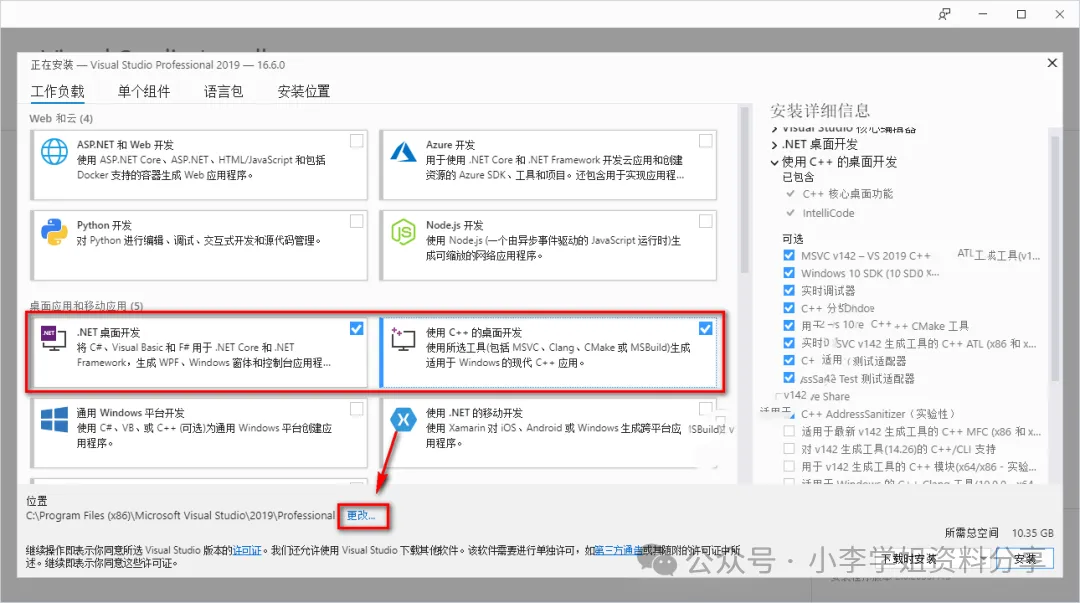Click the Web 和云 (4) section header
Viewport: 1080px width, 603px height.
(x=61, y=119)
